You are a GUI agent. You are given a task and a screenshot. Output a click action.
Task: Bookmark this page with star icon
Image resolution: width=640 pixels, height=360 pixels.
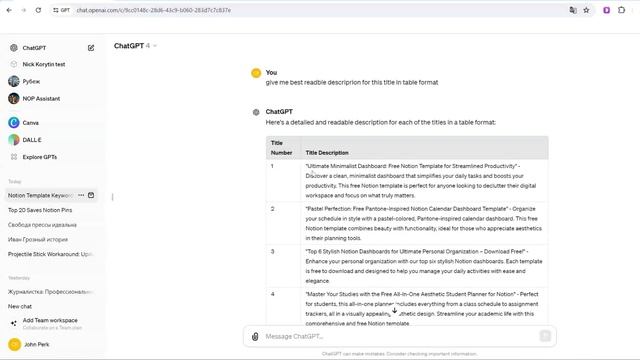pos(587,10)
